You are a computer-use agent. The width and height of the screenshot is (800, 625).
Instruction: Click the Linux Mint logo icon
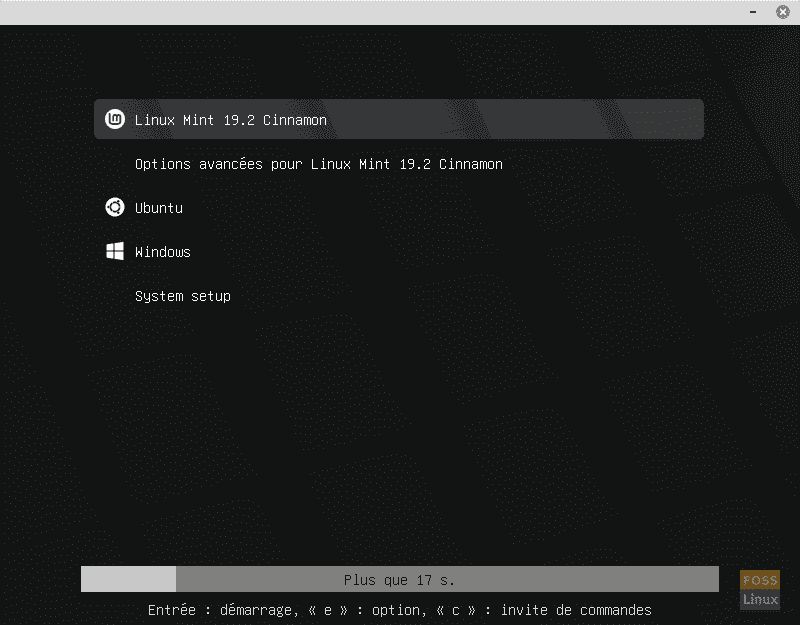[x=115, y=119]
